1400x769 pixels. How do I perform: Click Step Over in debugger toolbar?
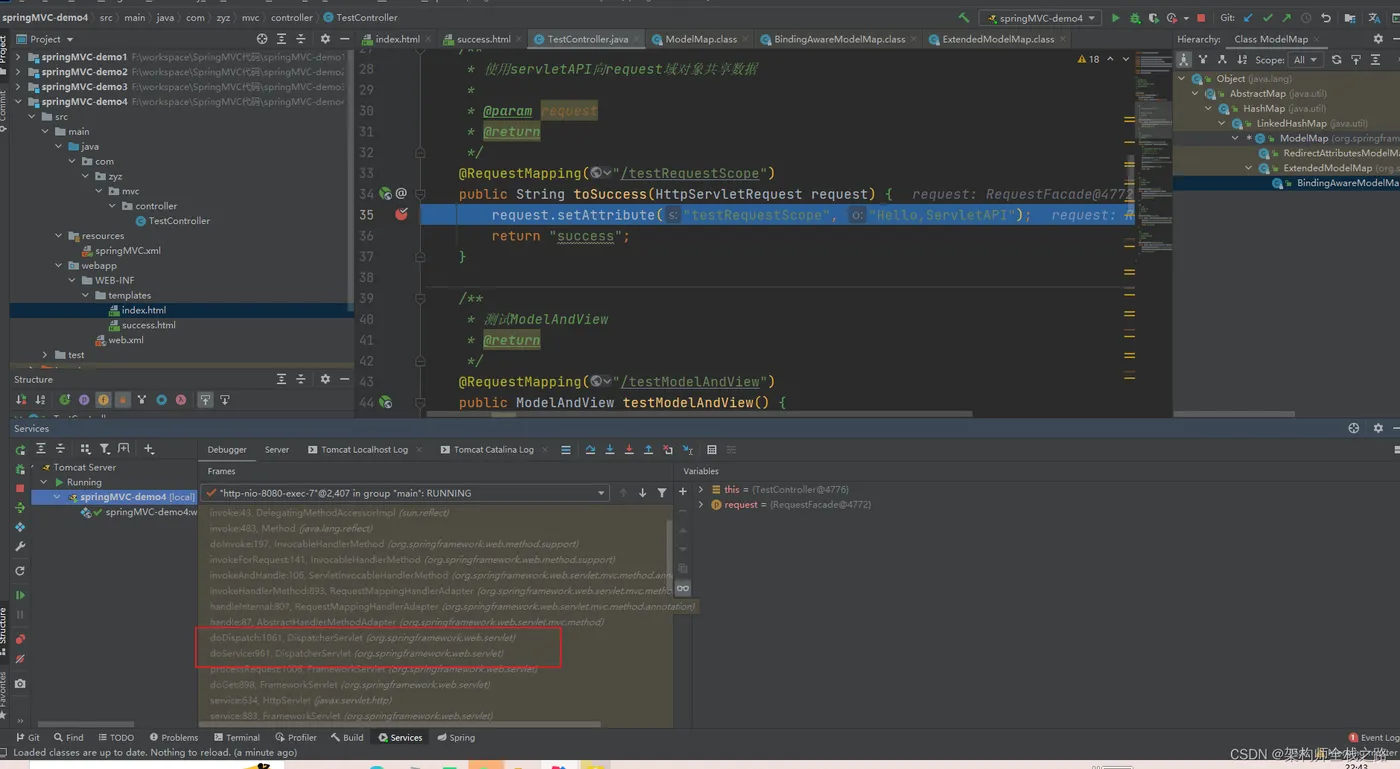(590, 450)
